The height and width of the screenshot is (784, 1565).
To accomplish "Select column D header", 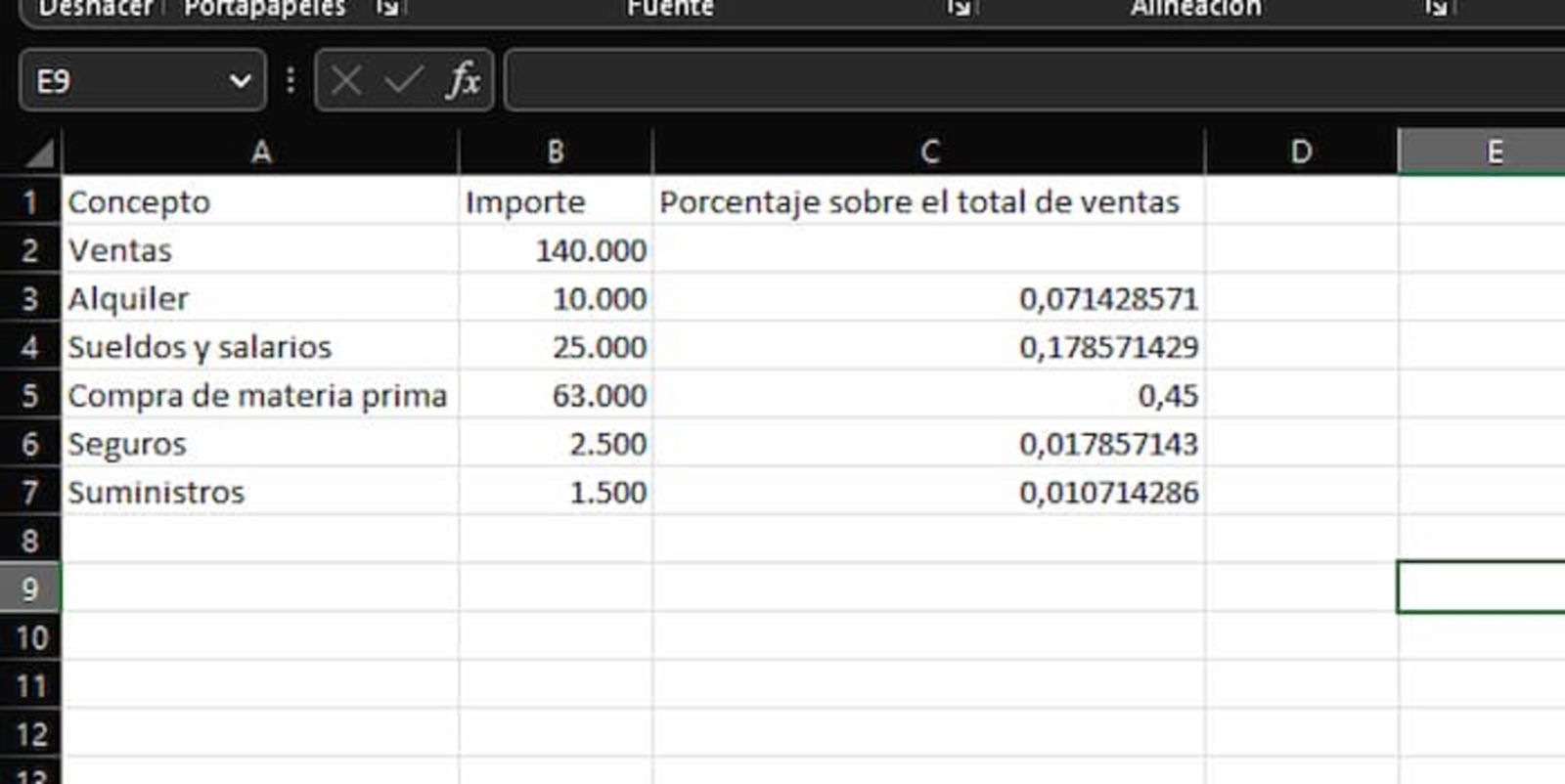I will coord(1301,152).
